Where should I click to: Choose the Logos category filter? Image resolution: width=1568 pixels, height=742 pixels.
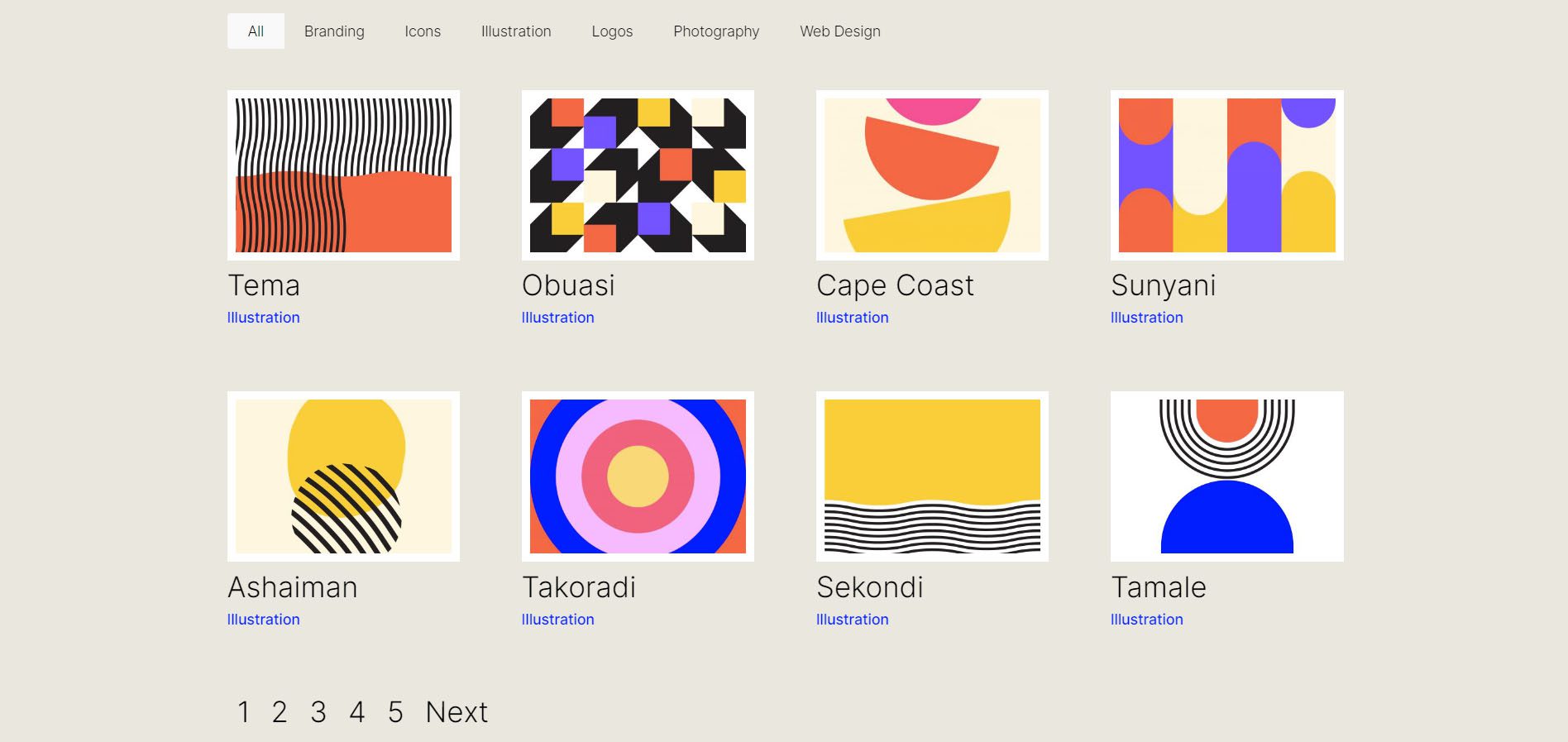612,31
